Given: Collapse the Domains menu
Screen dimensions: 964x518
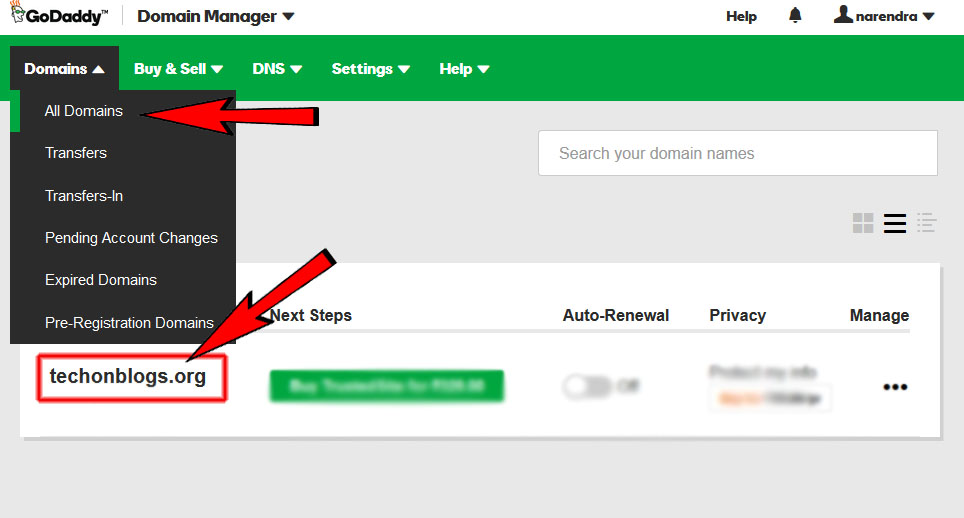Looking at the screenshot, I should (64, 68).
